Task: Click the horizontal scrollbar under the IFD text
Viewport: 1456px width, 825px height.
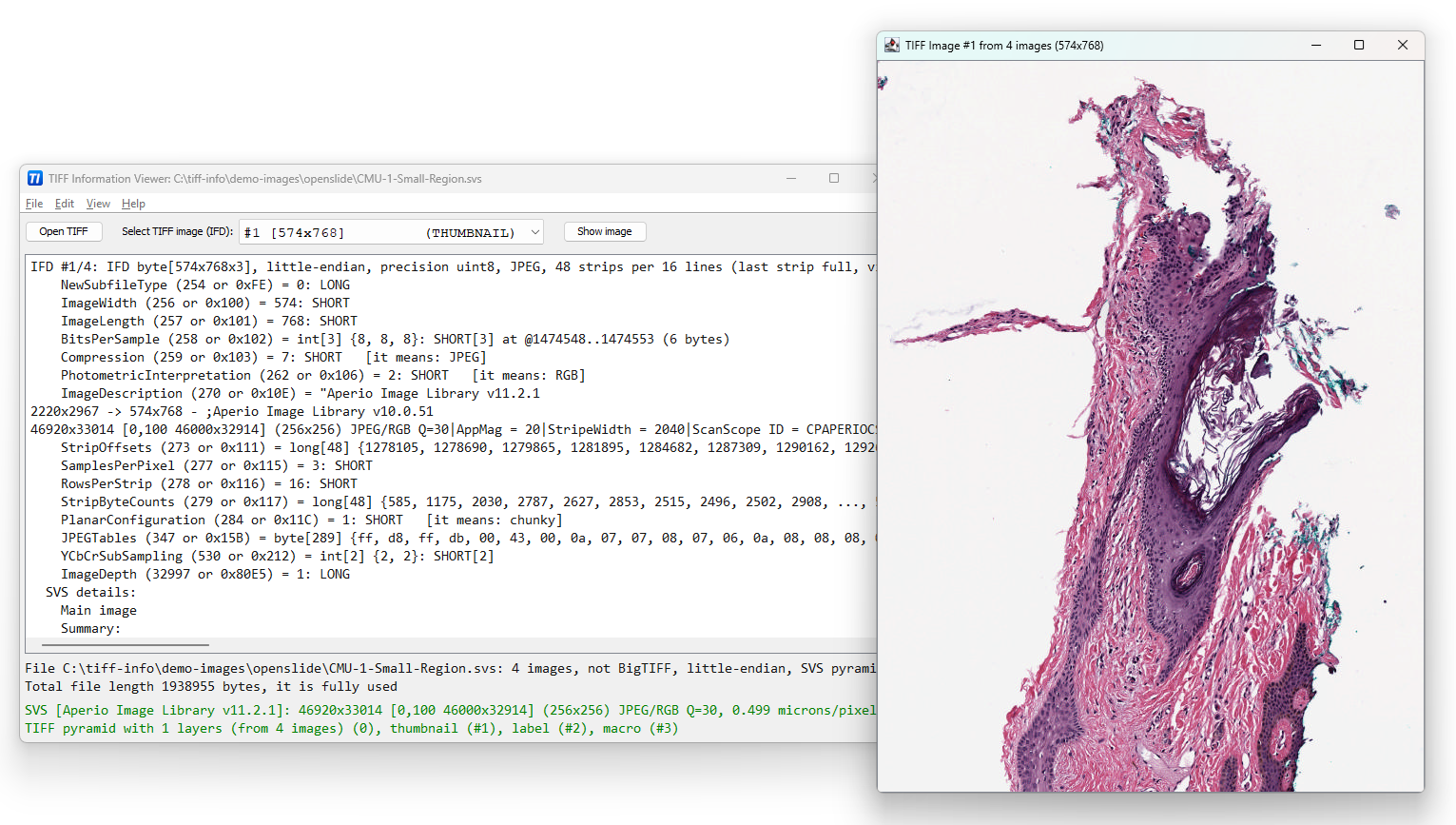Action: click(x=125, y=643)
